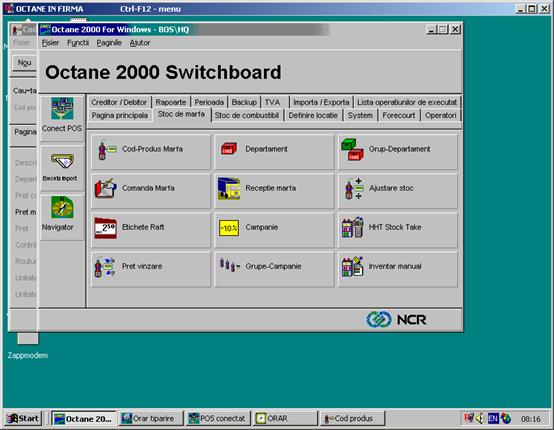Click the Start button

[23, 419]
